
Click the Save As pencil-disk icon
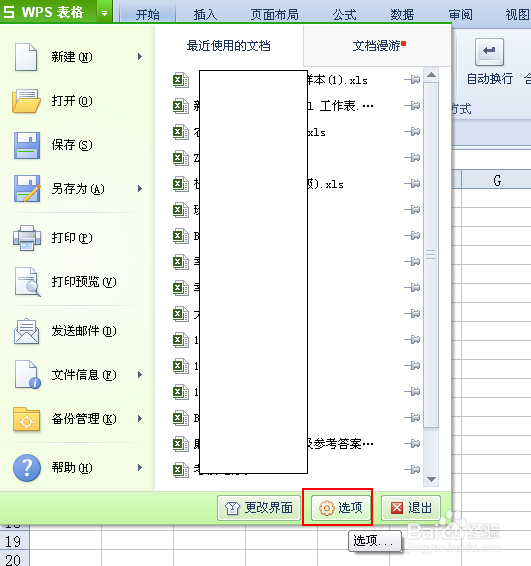point(27,188)
